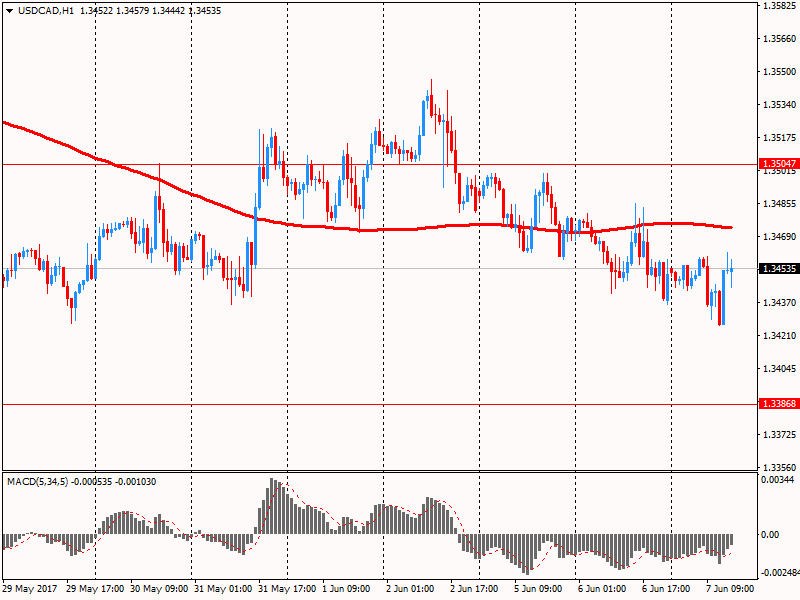Select the 30 May 09:00 time label
Image resolution: width=800 pixels, height=600 pixels.
(x=159, y=589)
